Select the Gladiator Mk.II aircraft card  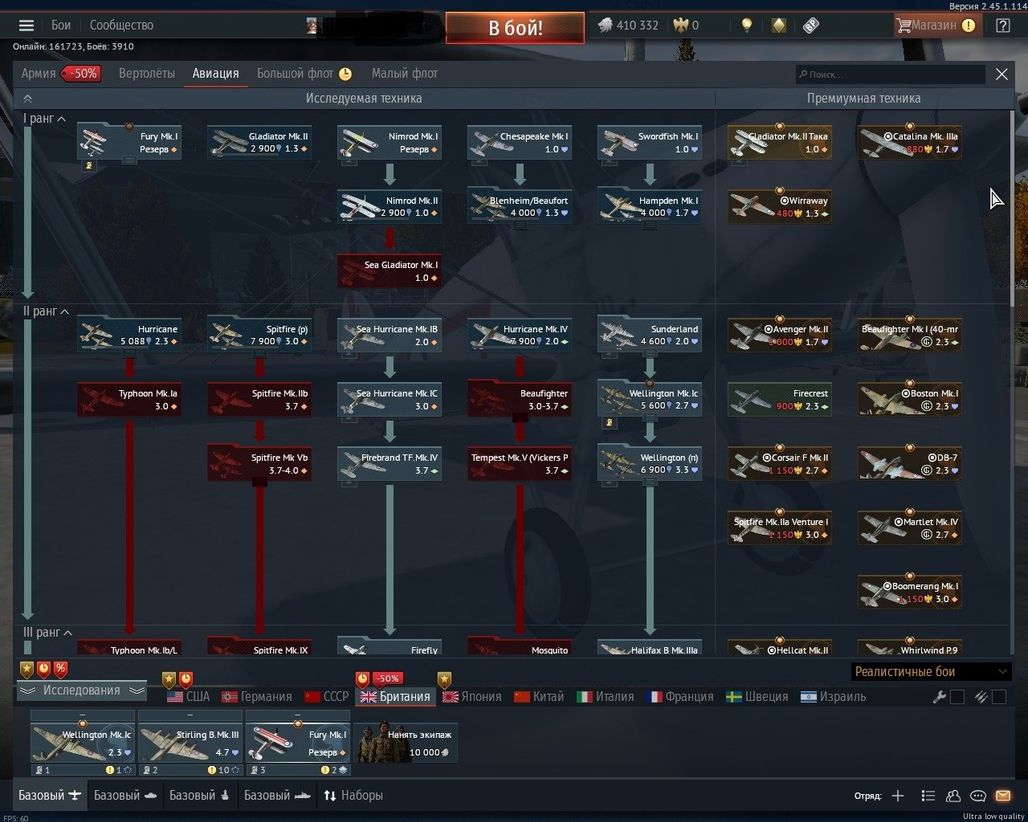259,142
